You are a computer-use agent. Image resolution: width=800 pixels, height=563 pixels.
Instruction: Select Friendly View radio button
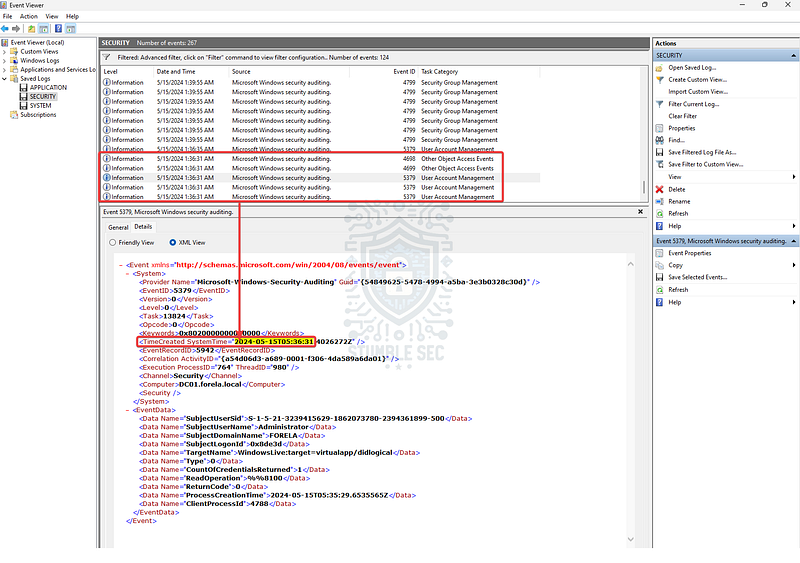113,242
